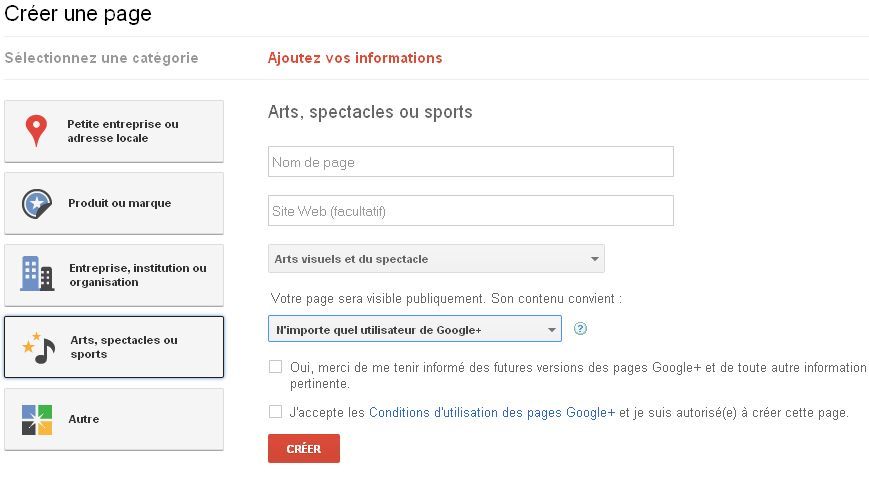Click the blue buildings organisation icon

pos(37,274)
